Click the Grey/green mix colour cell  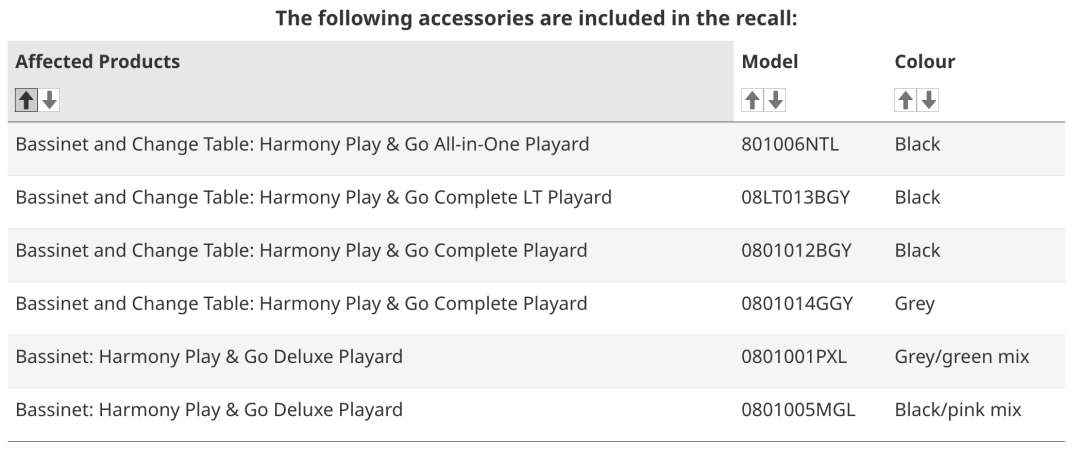tap(962, 357)
